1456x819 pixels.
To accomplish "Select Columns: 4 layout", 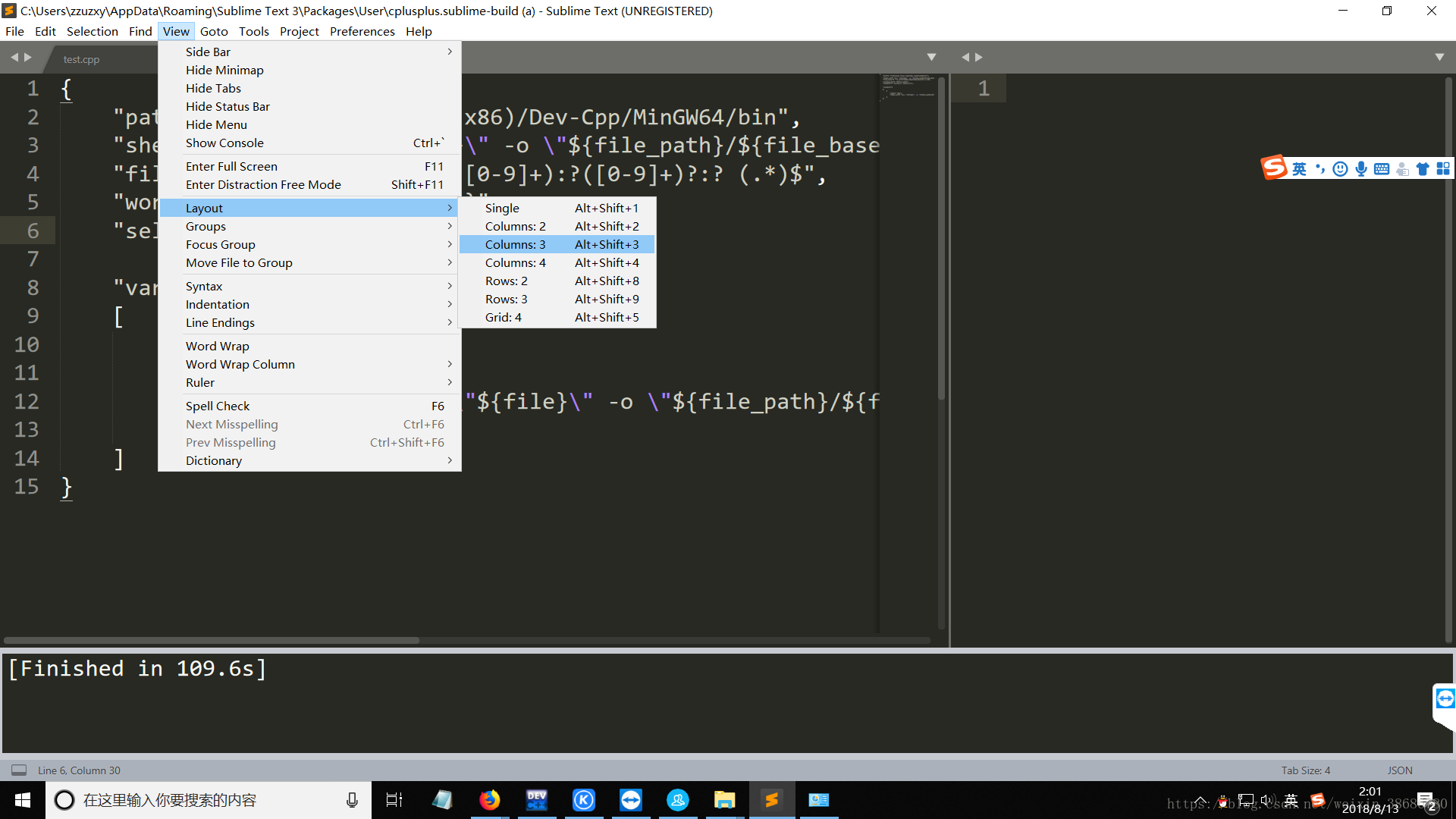I will (x=557, y=262).
